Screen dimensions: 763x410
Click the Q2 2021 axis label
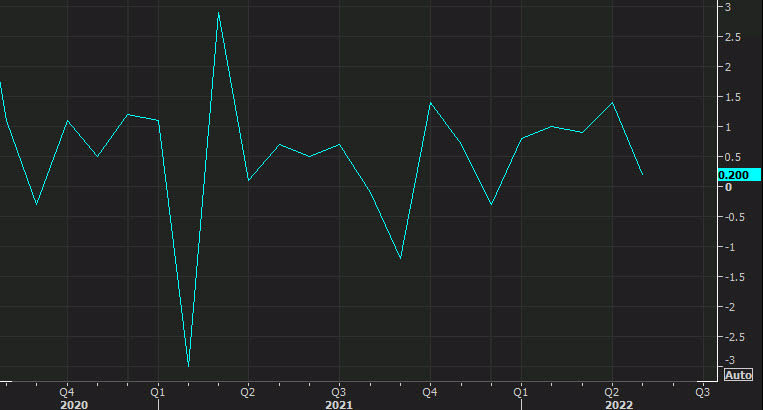(248, 392)
